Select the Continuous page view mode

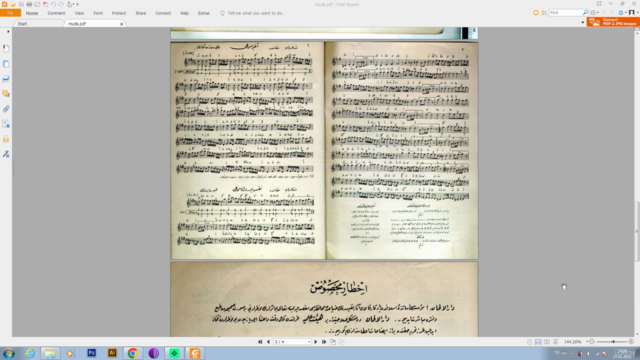tap(538, 342)
